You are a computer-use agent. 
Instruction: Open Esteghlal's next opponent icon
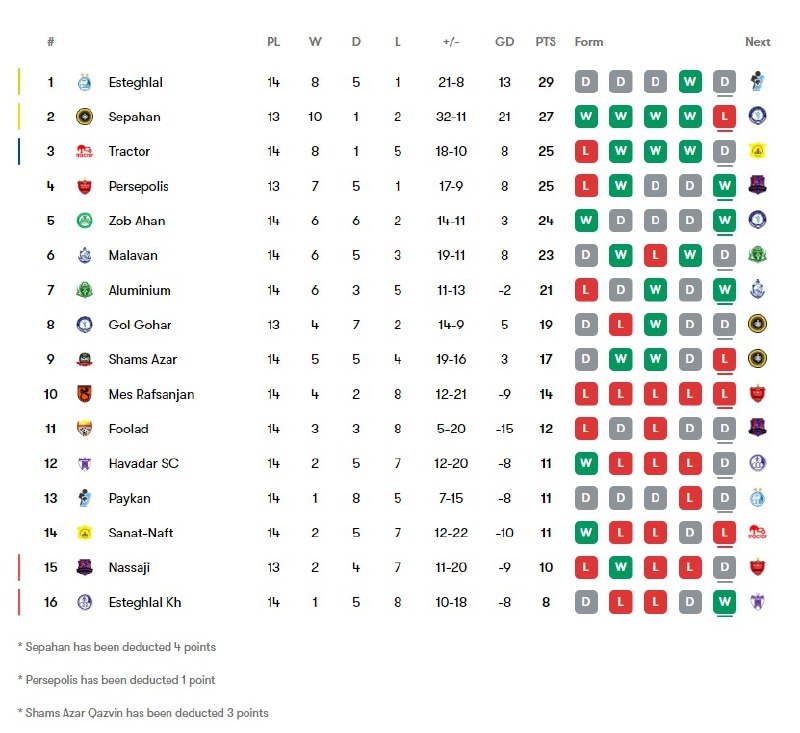(x=758, y=82)
